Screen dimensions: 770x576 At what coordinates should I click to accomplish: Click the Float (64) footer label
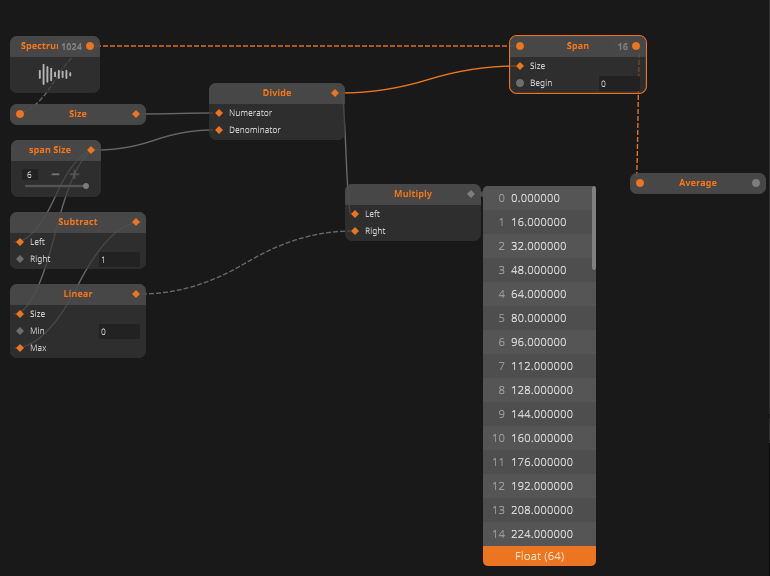tap(539, 556)
